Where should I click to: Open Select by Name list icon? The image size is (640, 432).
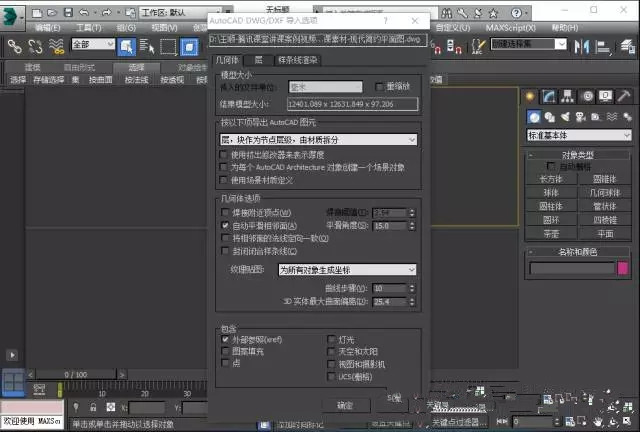click(147, 47)
